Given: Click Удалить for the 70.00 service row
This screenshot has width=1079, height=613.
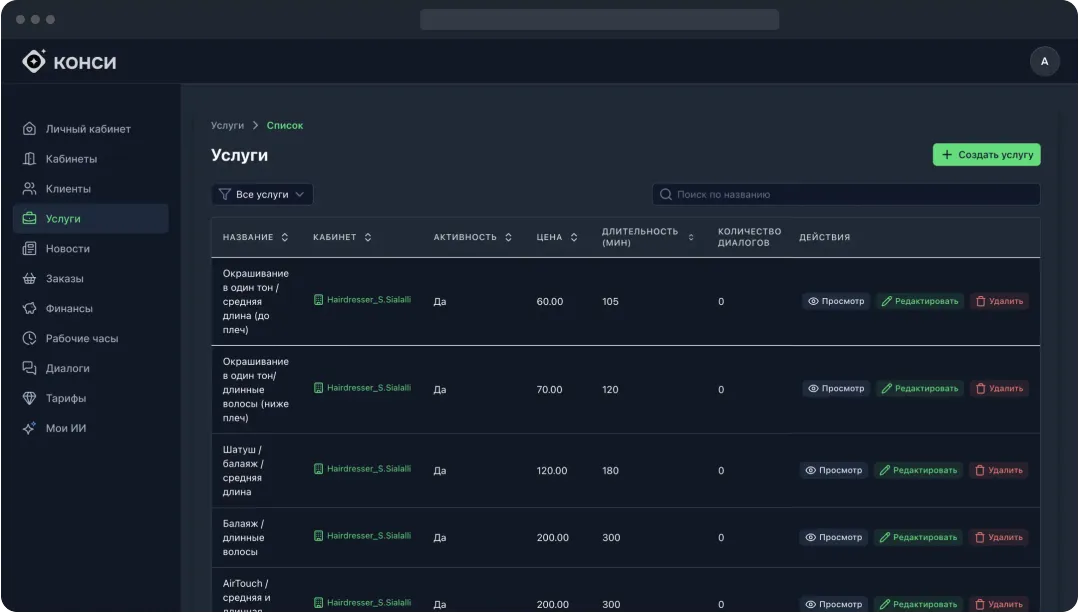Looking at the screenshot, I should coord(999,388).
